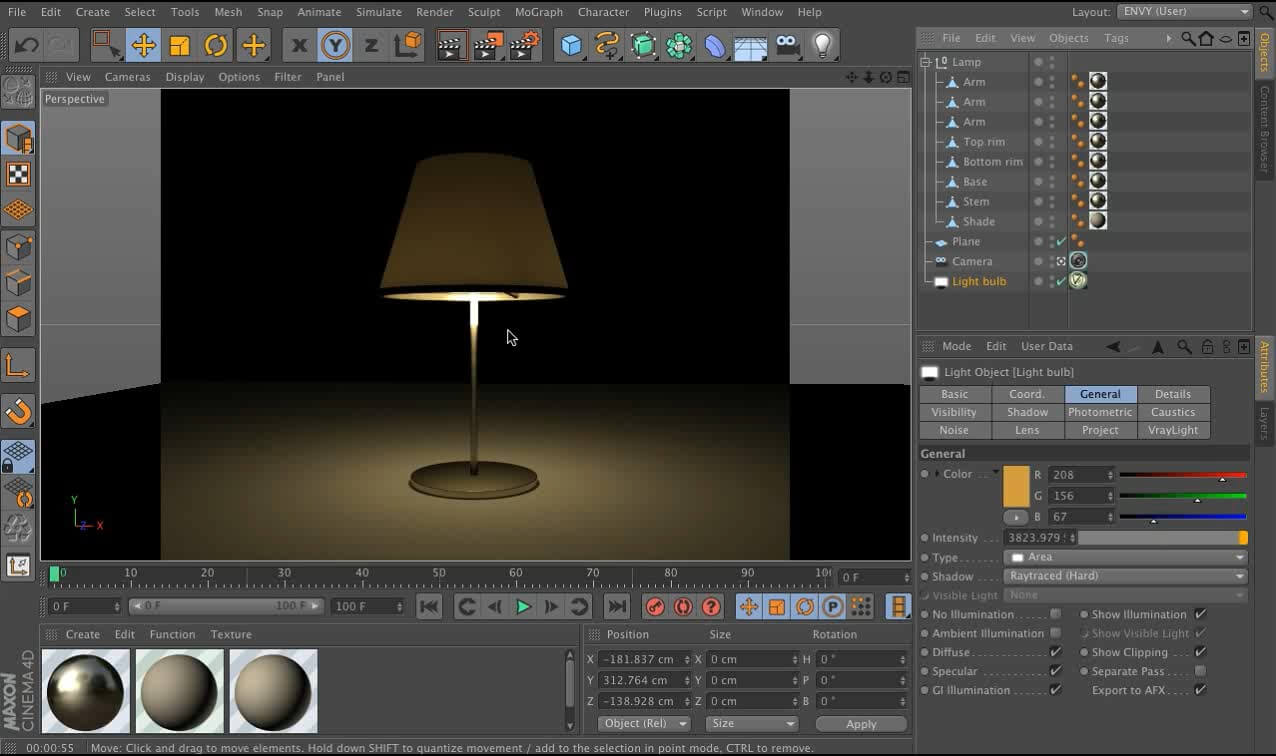Image resolution: width=1276 pixels, height=756 pixels.
Task: Click the Render View clapperboard icon
Action: pos(452,45)
